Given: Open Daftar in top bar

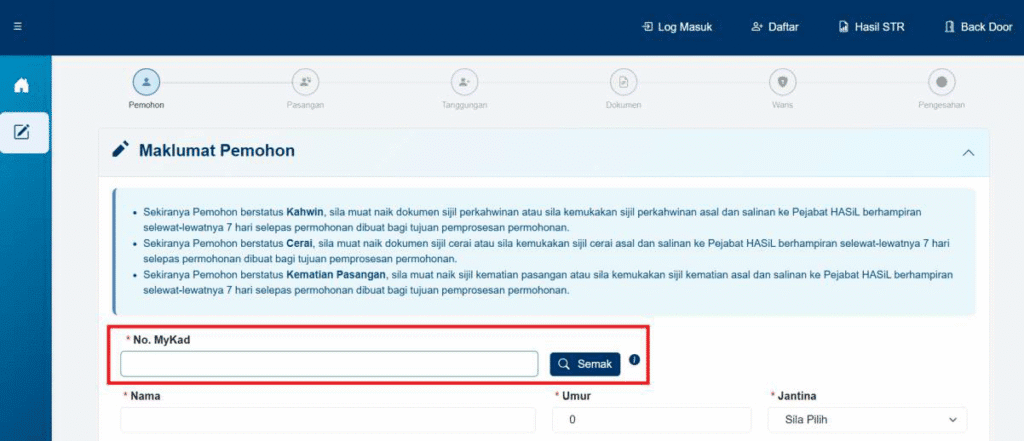Looking at the screenshot, I should [x=774, y=27].
